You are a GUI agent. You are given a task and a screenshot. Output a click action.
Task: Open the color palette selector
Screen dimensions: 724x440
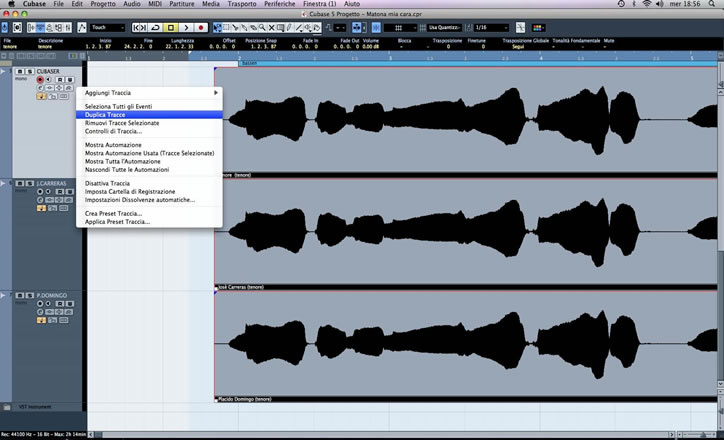click(538, 28)
